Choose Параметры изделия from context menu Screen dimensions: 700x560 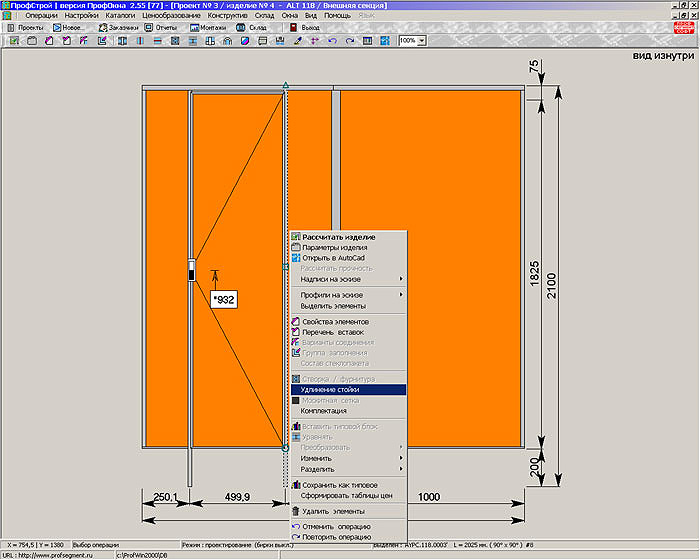334,247
